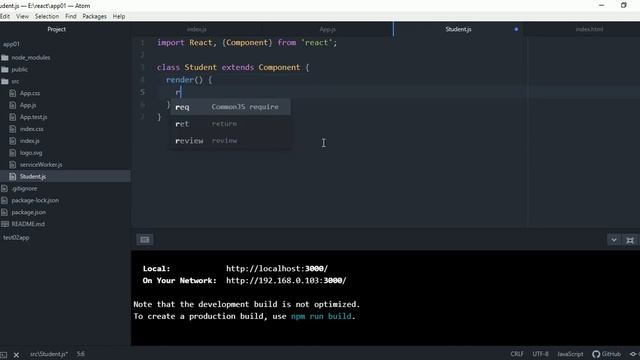Toggle the terminal icon in status bar
The width and height of the screenshot is (640, 360).
click(x=4, y=355)
